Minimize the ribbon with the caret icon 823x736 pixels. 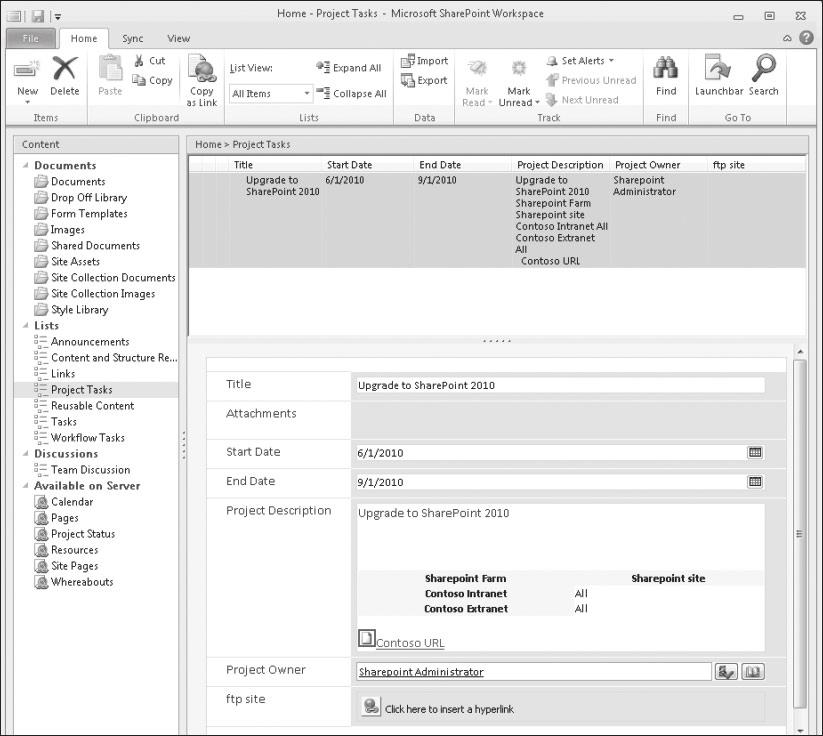787,38
